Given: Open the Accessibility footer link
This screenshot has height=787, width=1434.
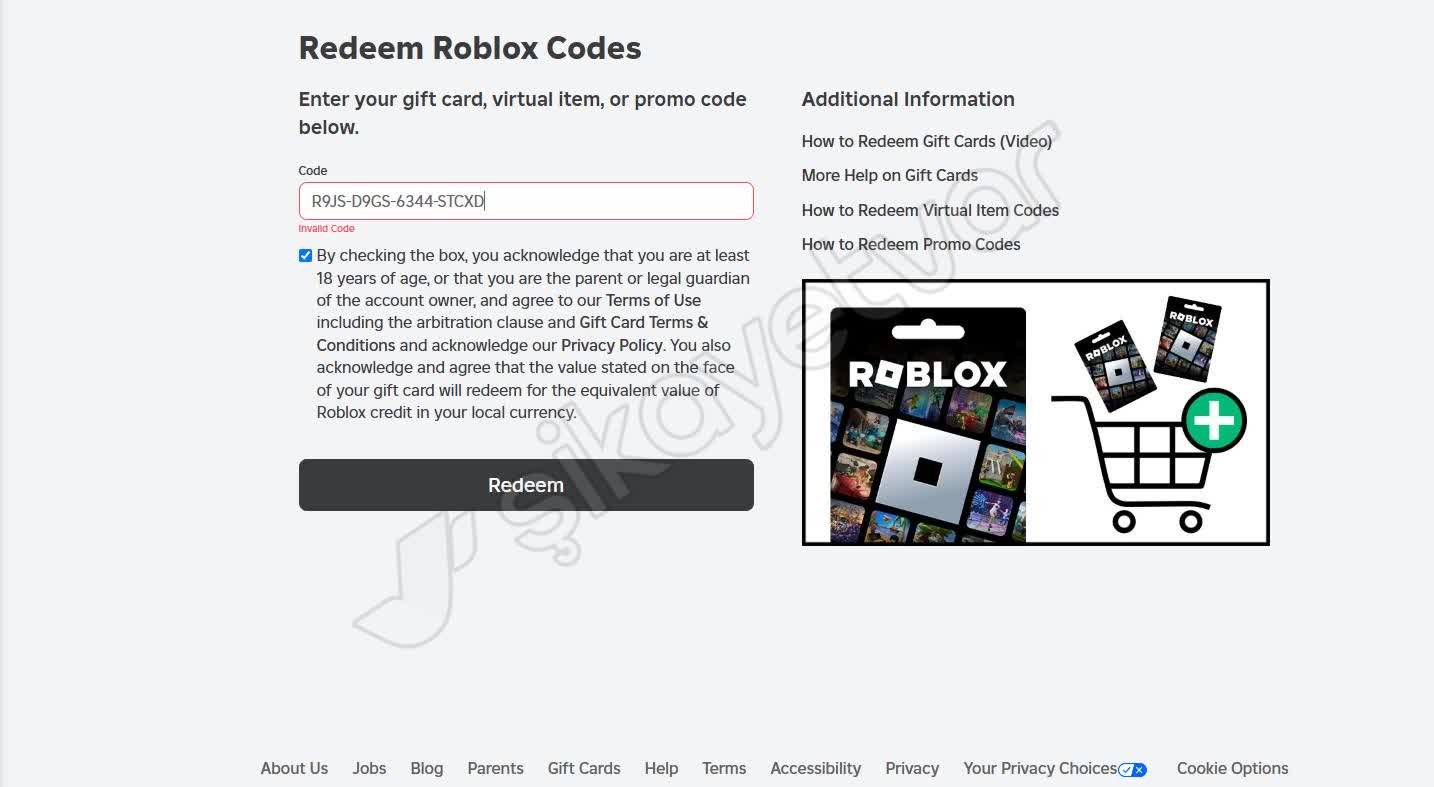Looking at the screenshot, I should pyautogui.click(x=815, y=768).
